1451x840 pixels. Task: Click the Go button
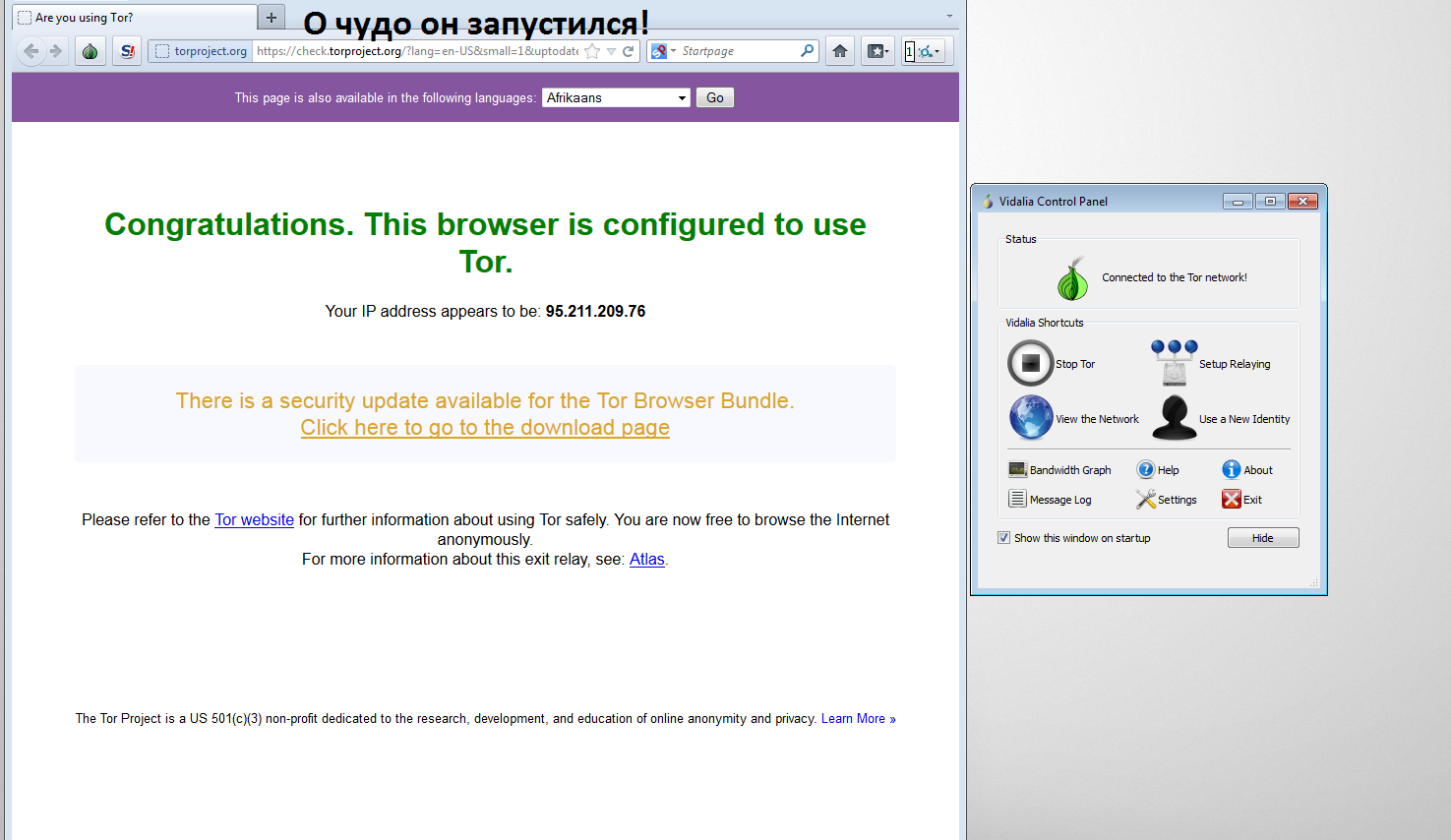click(x=715, y=97)
